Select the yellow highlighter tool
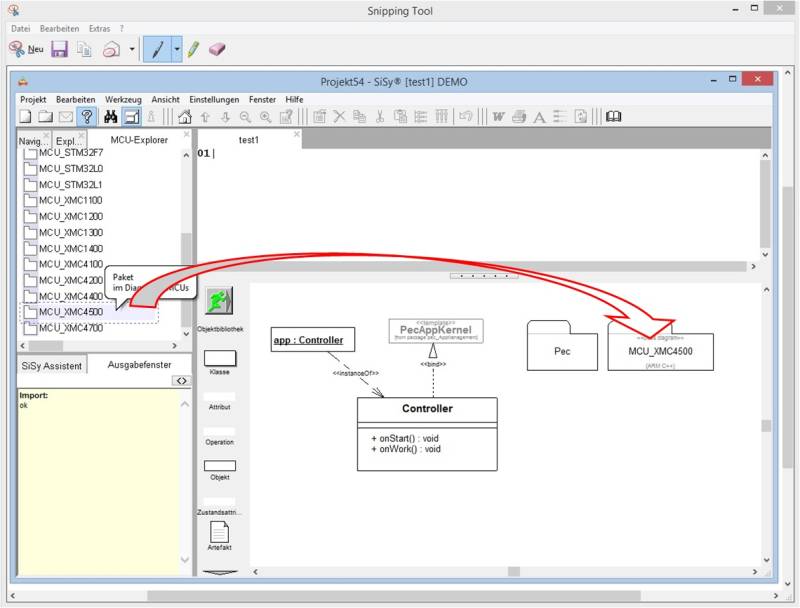Image resolution: width=800 pixels, height=608 pixels. point(193,49)
